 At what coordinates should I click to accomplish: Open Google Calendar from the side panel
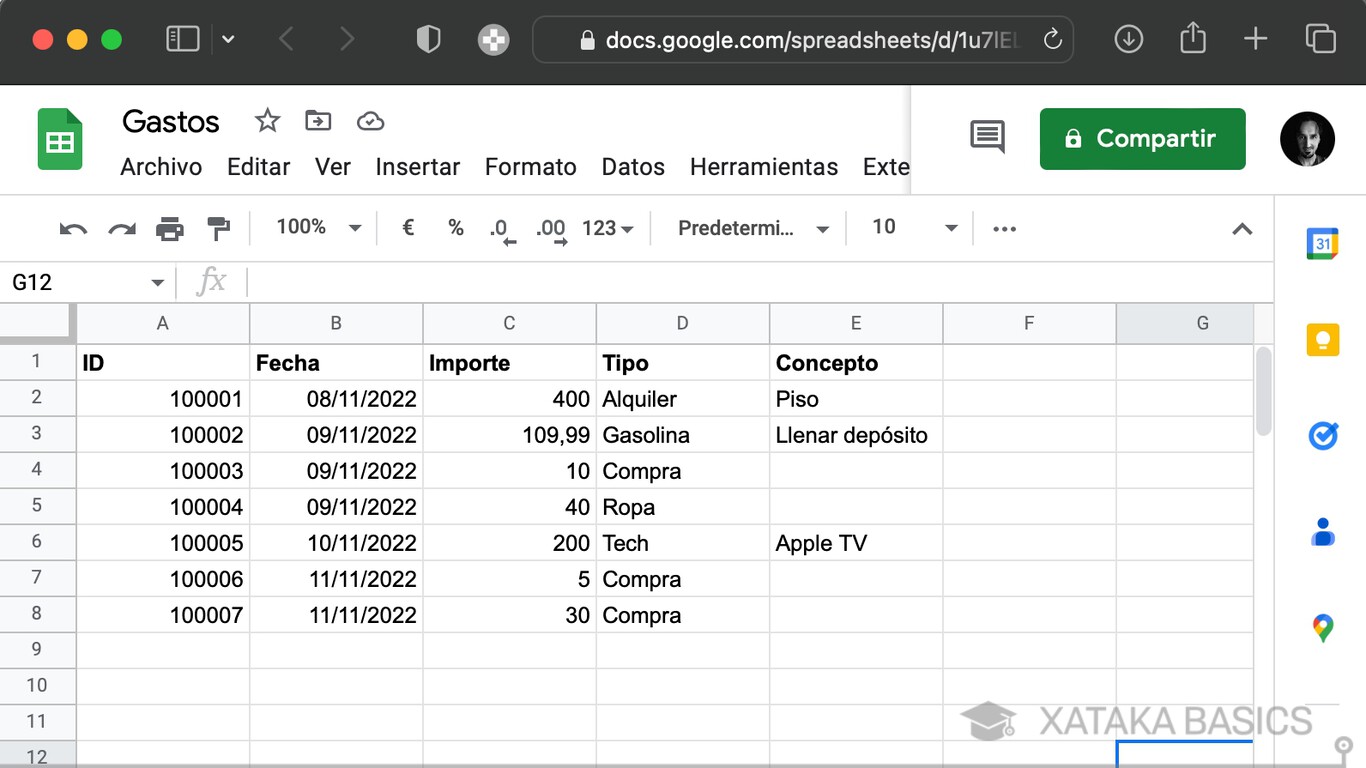(x=1322, y=243)
